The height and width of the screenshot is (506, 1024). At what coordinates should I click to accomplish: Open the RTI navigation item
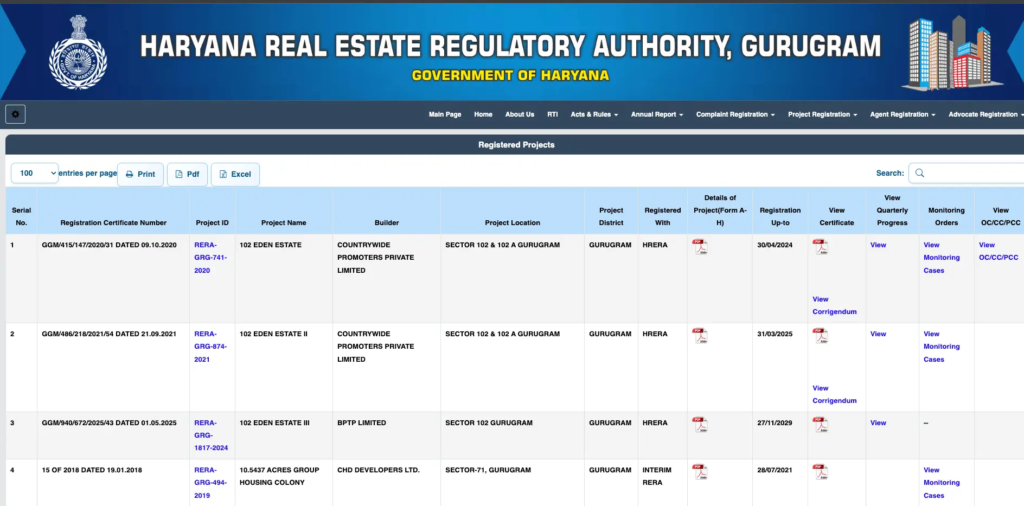[x=552, y=114]
